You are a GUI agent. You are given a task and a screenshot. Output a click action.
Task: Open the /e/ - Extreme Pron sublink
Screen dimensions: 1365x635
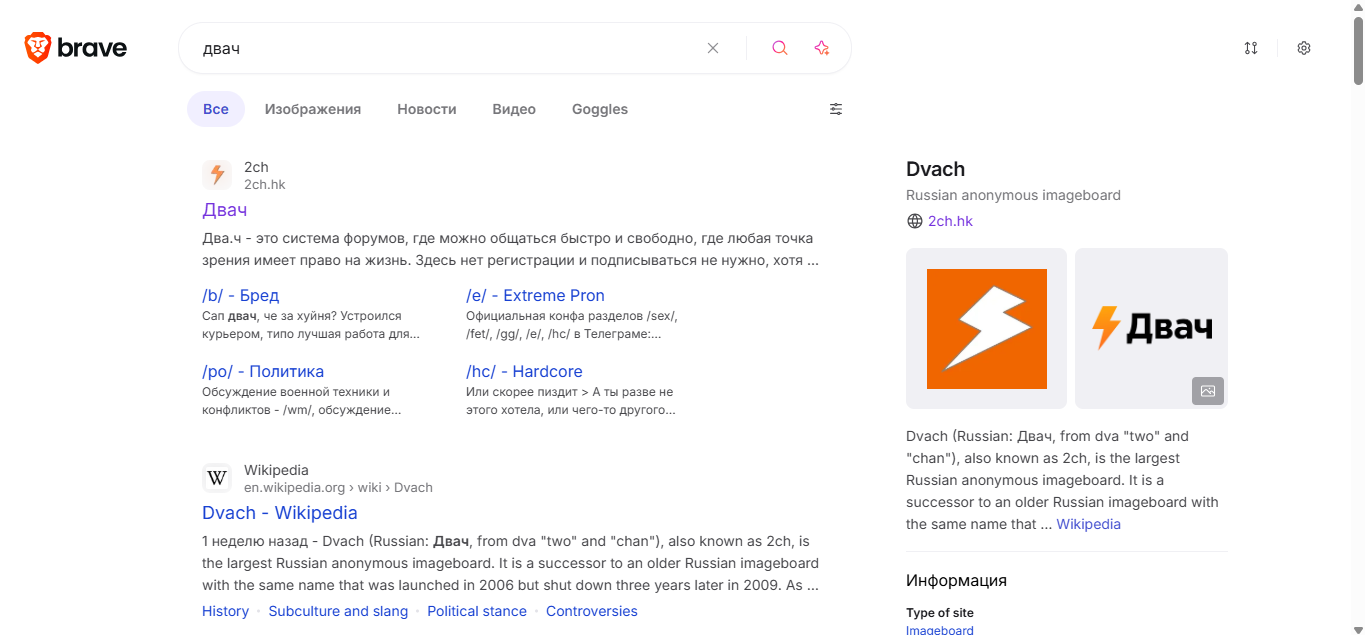pyautogui.click(x=535, y=295)
